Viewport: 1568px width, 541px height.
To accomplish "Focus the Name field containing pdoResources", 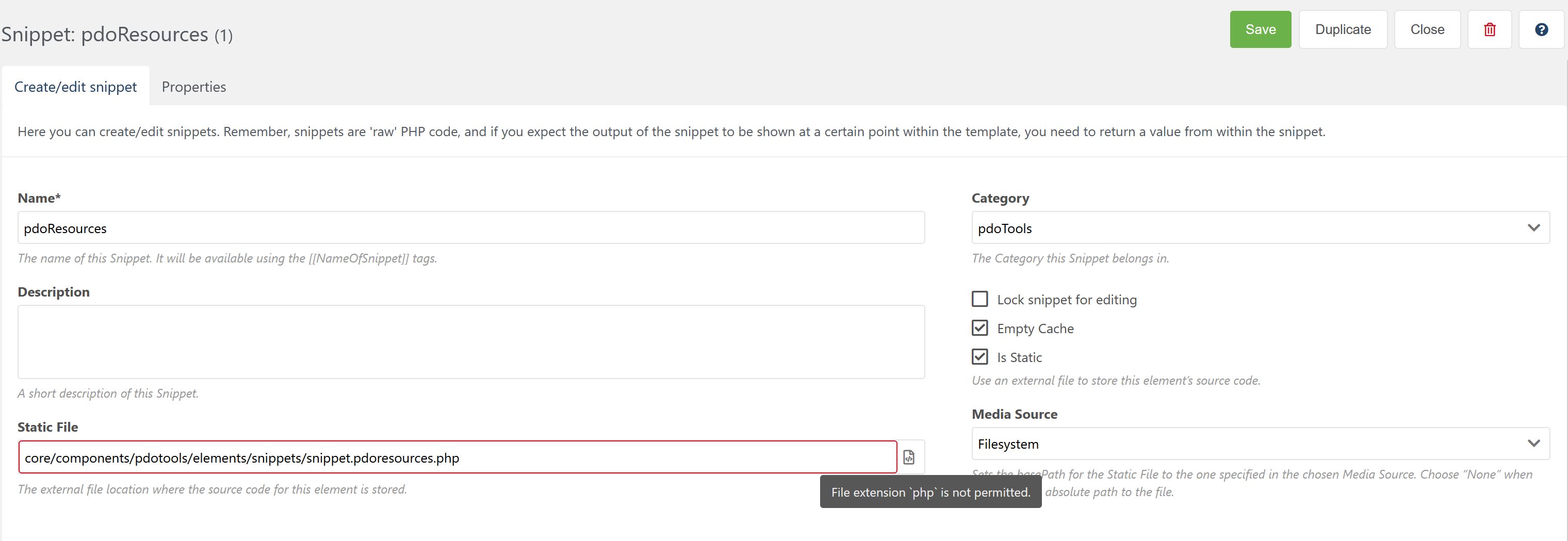I will 471,227.
